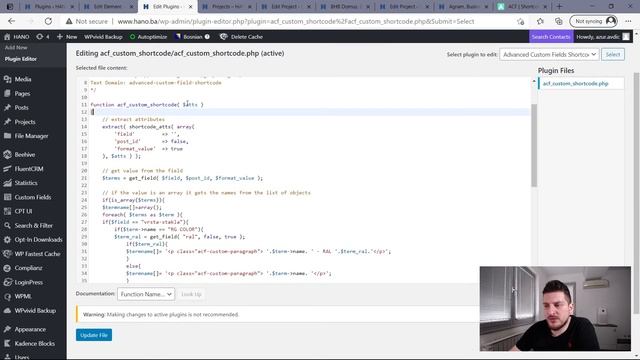Click Delete Cache in admin bar
The width and height of the screenshot is (640, 360).
pyautogui.click(x=241, y=37)
